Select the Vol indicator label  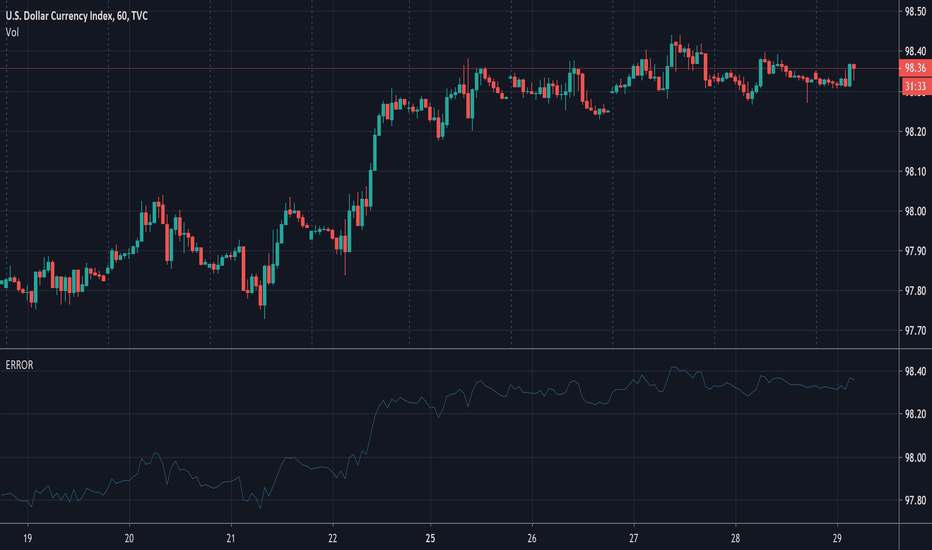pos(12,32)
